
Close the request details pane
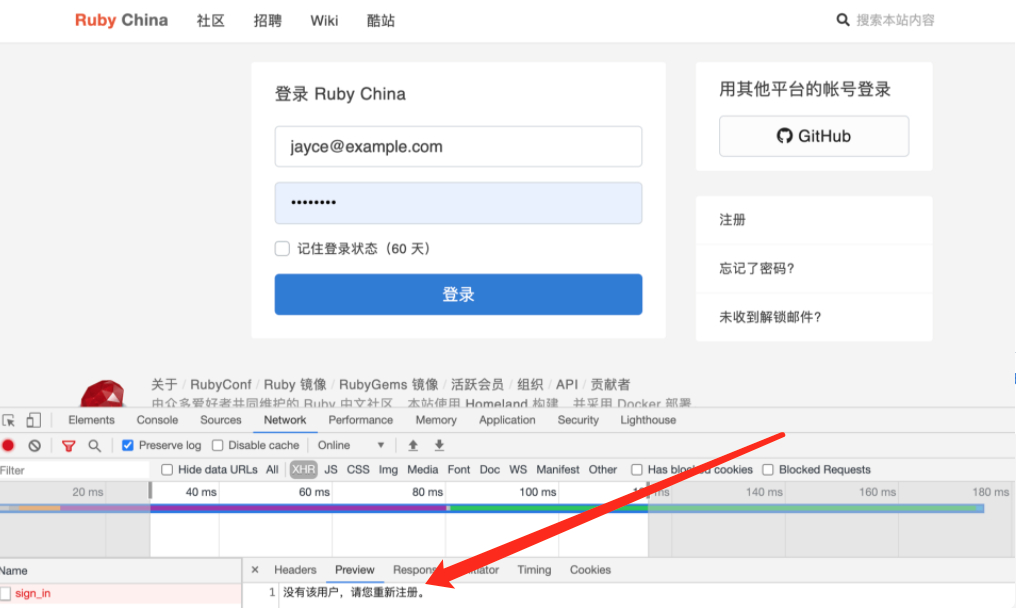(255, 570)
